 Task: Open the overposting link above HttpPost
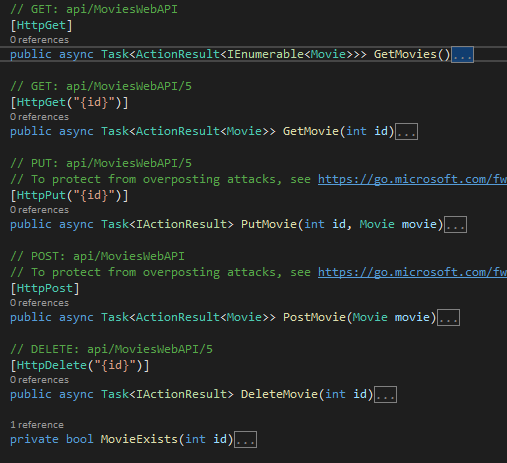click(412, 273)
